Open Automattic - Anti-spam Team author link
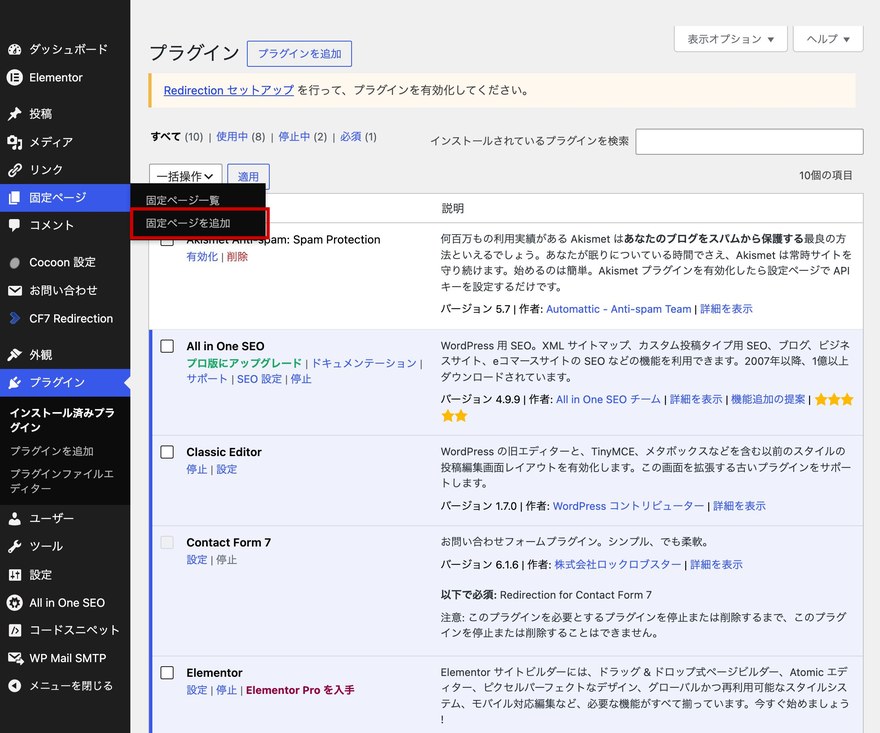The image size is (880, 733). 618,309
